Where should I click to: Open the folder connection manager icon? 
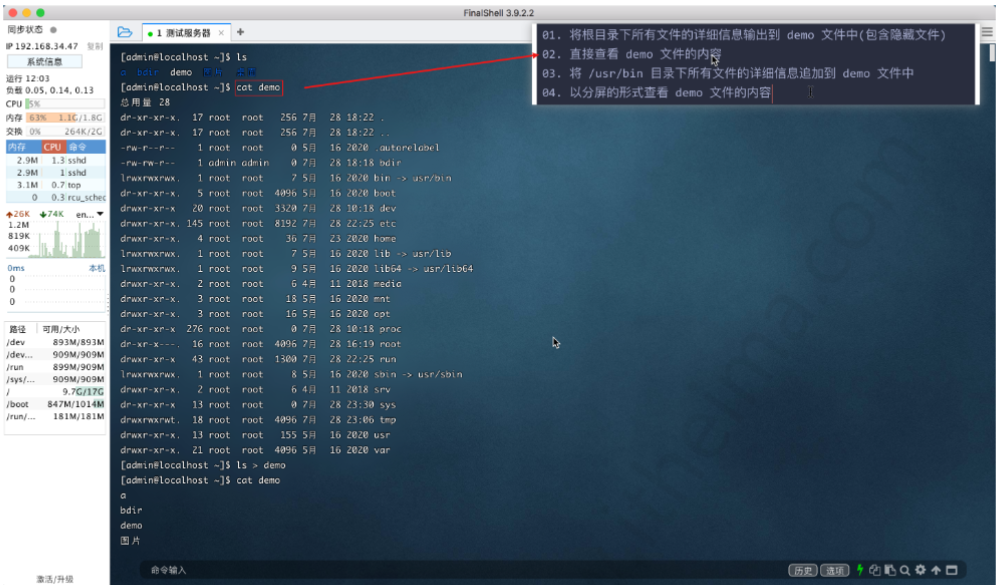125,32
